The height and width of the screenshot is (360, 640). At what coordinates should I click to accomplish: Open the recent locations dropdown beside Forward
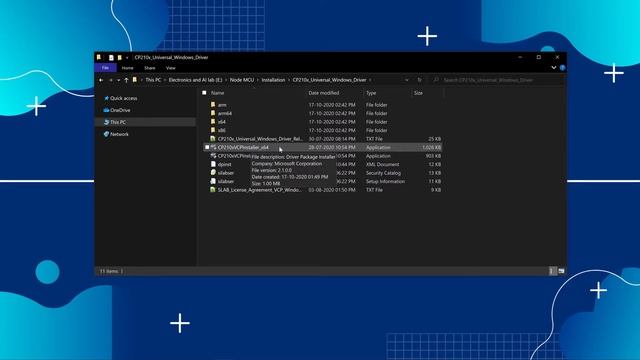[118, 80]
